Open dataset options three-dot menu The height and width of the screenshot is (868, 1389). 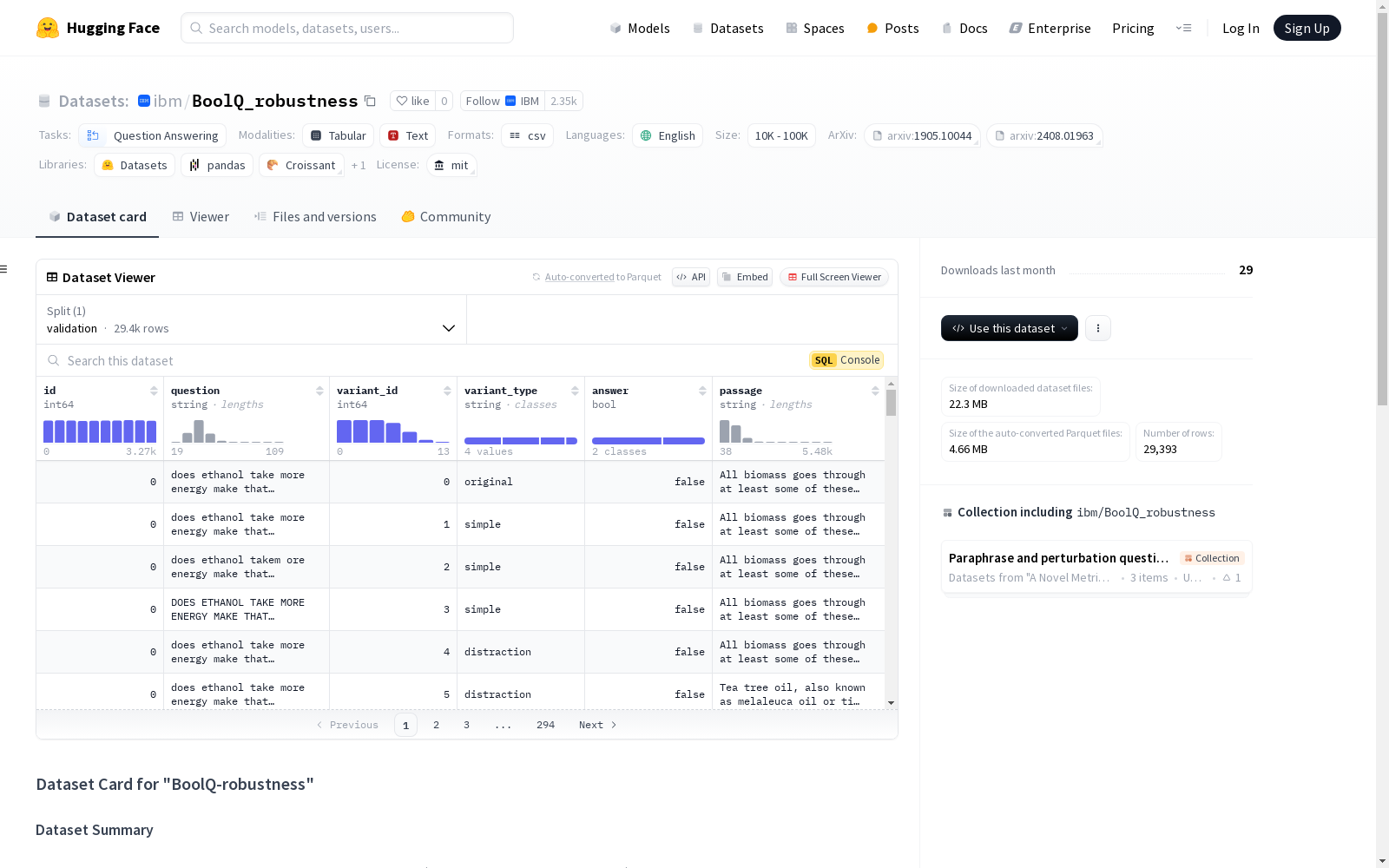(x=1098, y=328)
